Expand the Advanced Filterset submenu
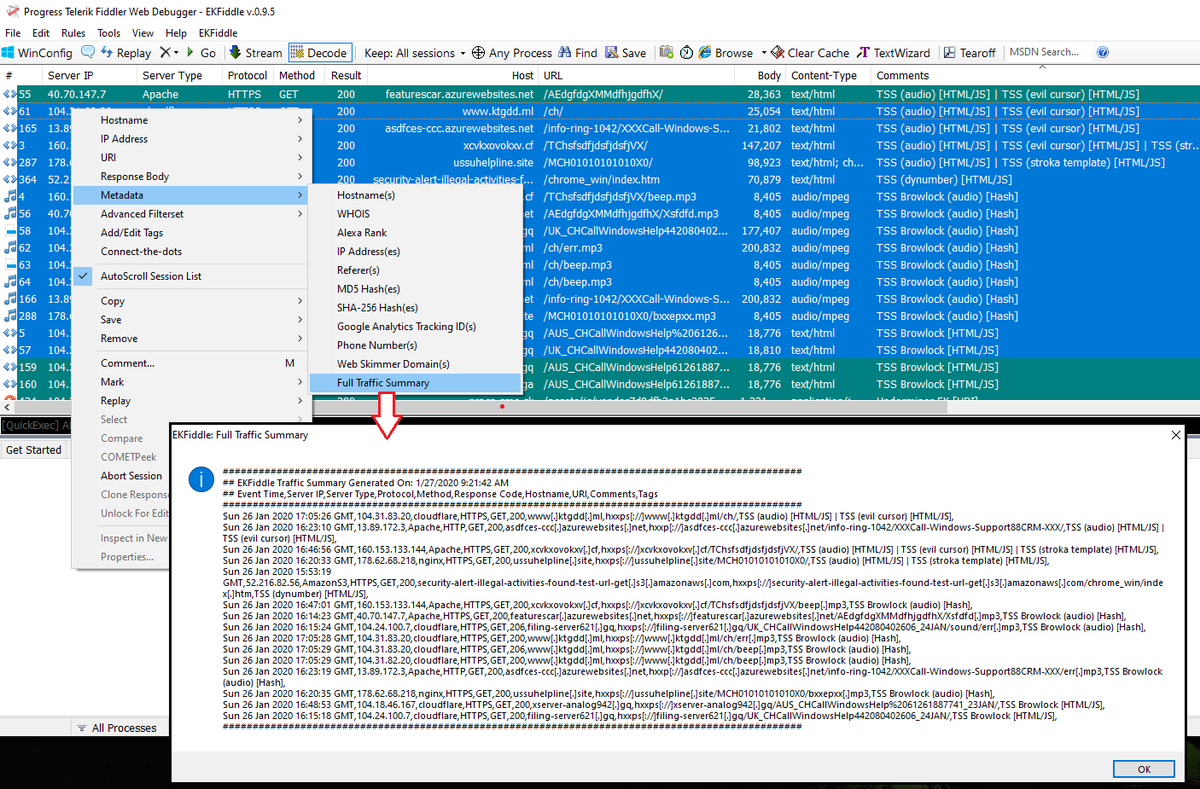 tap(193, 214)
